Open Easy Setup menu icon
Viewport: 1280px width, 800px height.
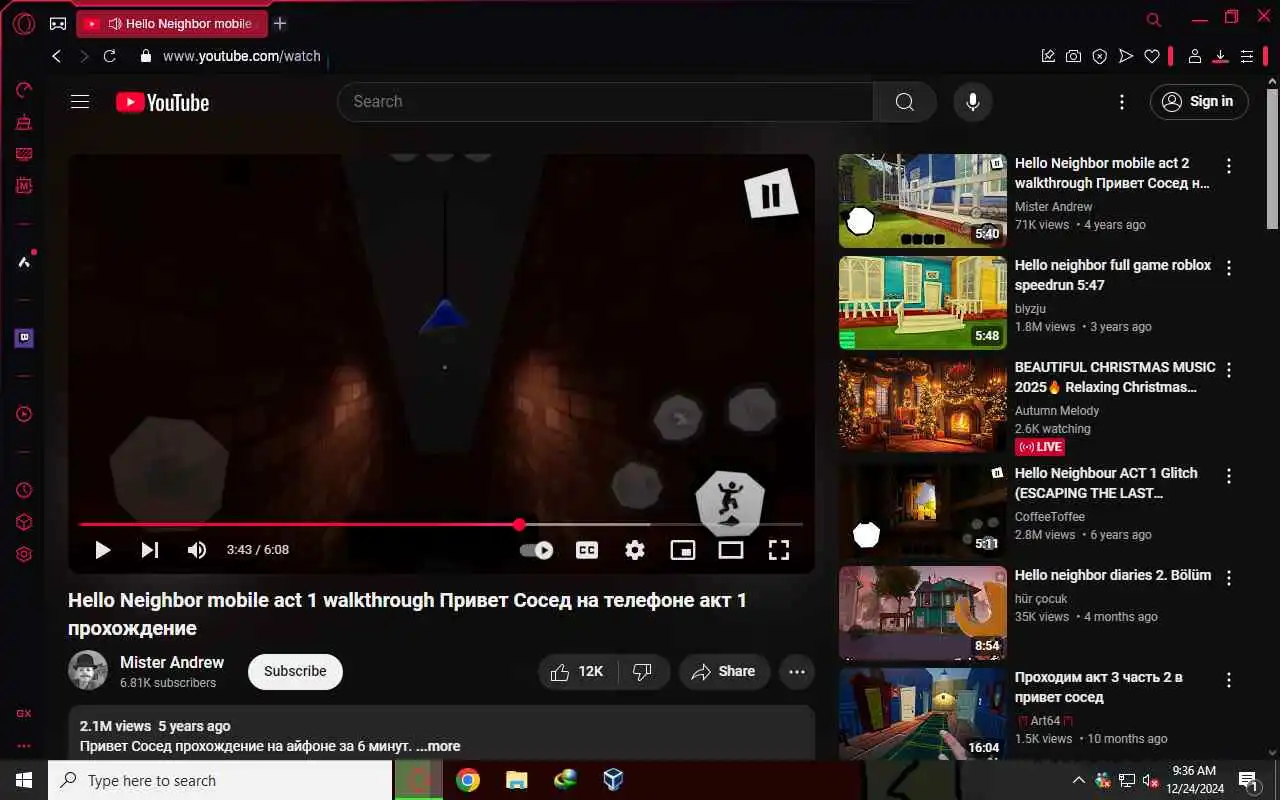click(1247, 56)
